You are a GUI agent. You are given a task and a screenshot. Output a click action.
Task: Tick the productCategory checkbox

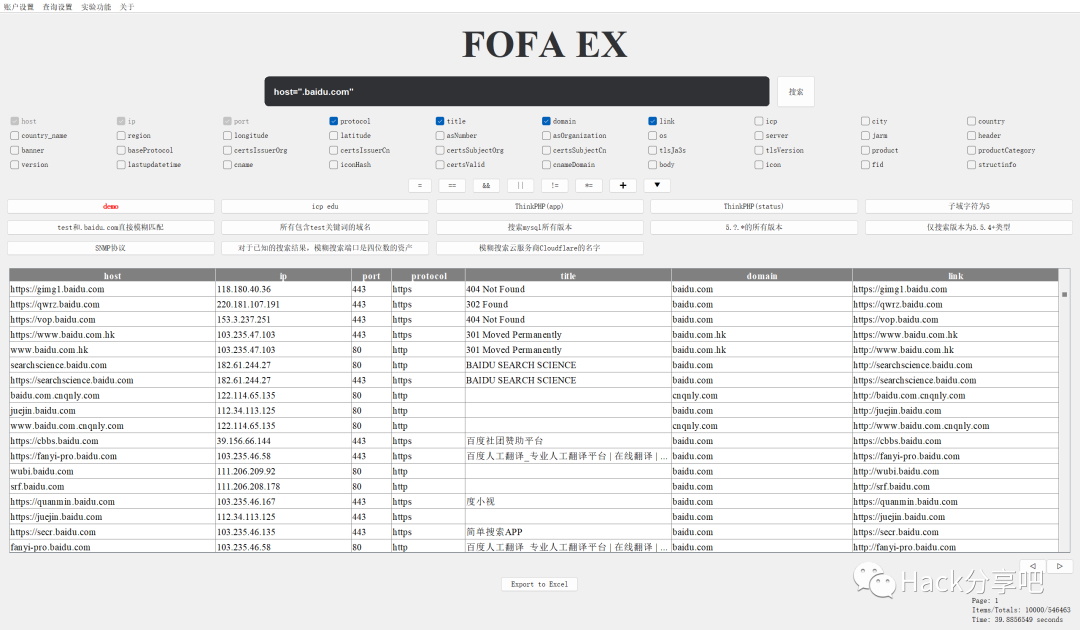click(x=971, y=150)
